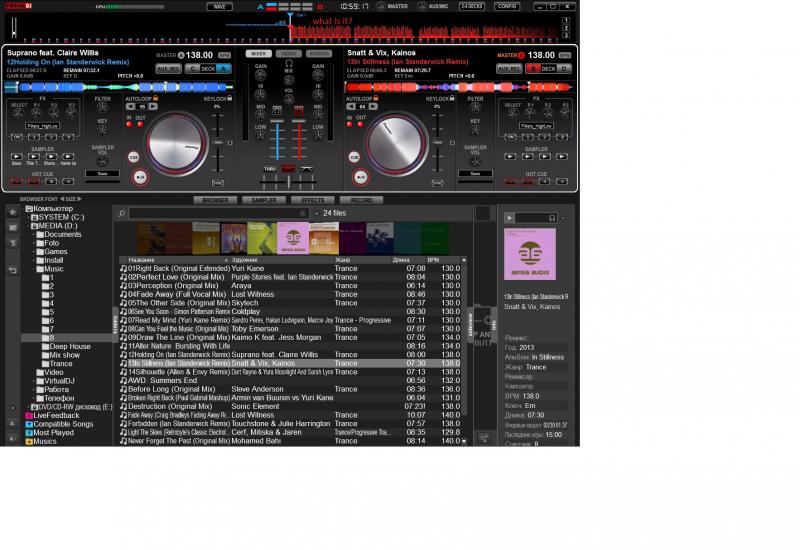Adjust the left deck pitch slider
The width and height of the screenshot is (800, 550).
pos(218,142)
